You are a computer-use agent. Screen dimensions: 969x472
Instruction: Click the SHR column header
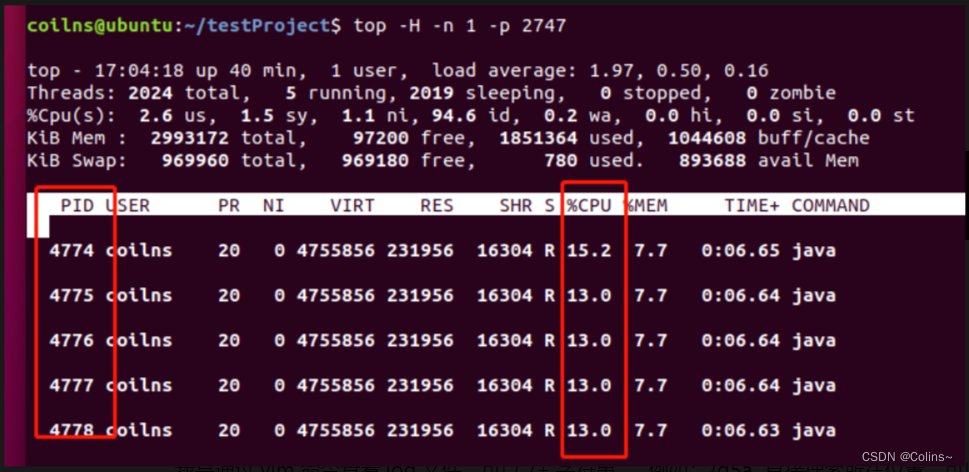coord(515,205)
